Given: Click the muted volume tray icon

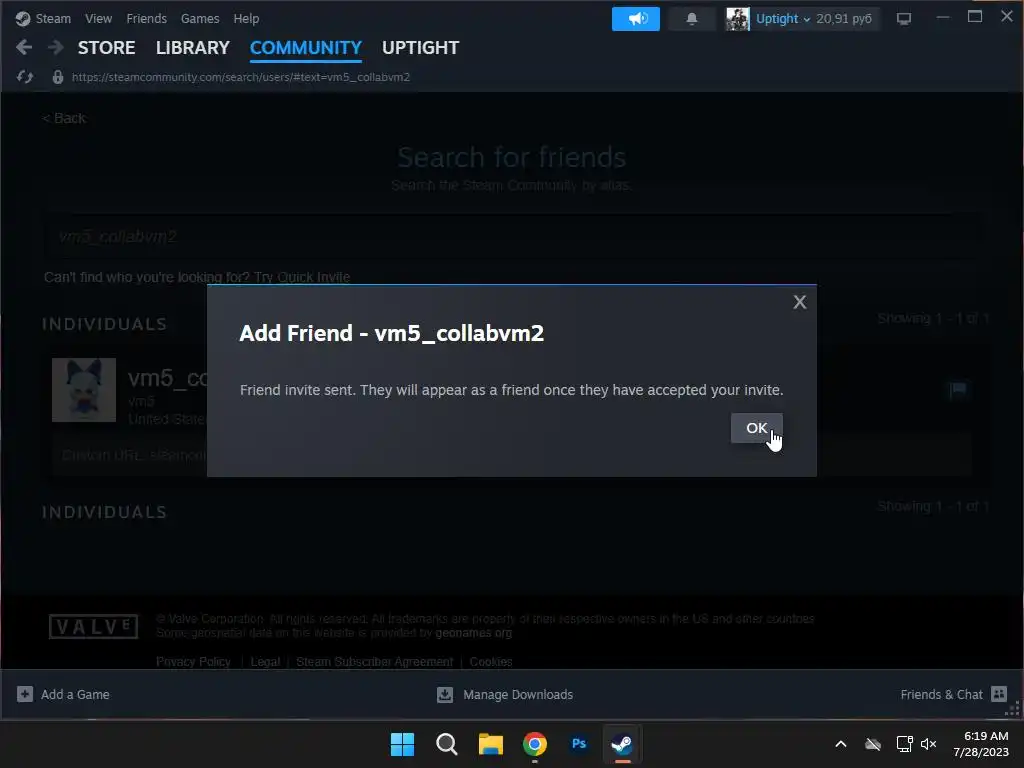Looking at the screenshot, I should (x=929, y=744).
